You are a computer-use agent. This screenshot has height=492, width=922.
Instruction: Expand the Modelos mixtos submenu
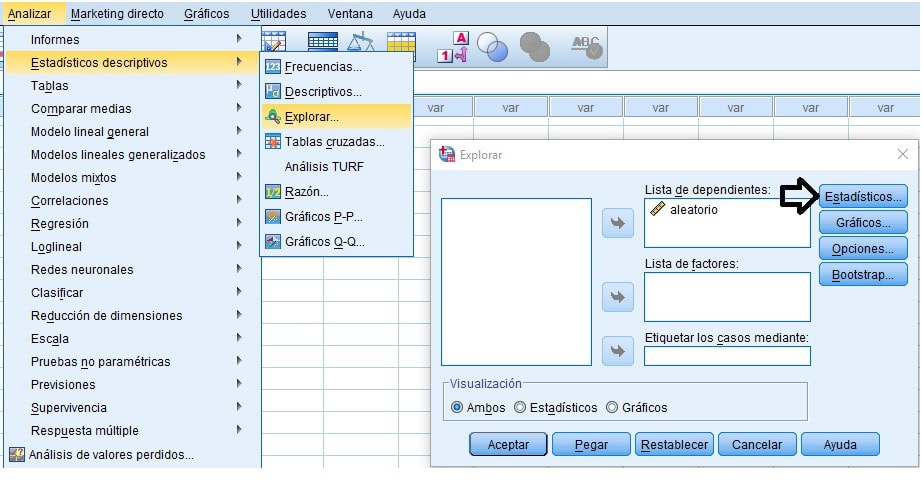coord(239,176)
